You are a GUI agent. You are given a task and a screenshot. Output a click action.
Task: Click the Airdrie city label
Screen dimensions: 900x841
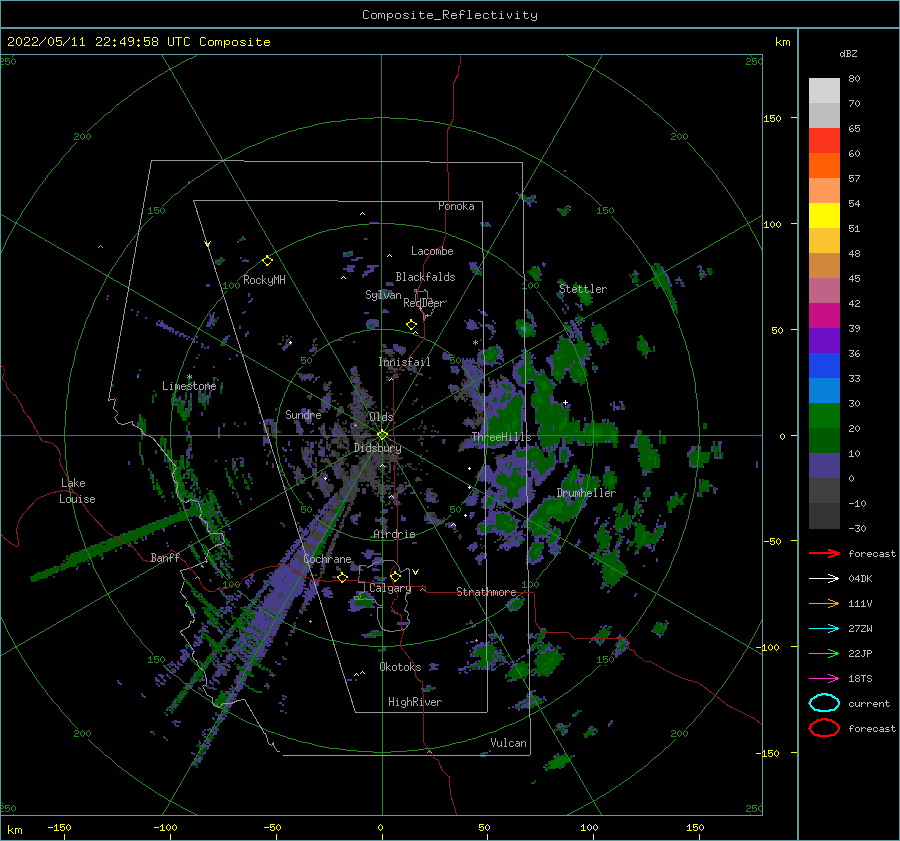394,534
